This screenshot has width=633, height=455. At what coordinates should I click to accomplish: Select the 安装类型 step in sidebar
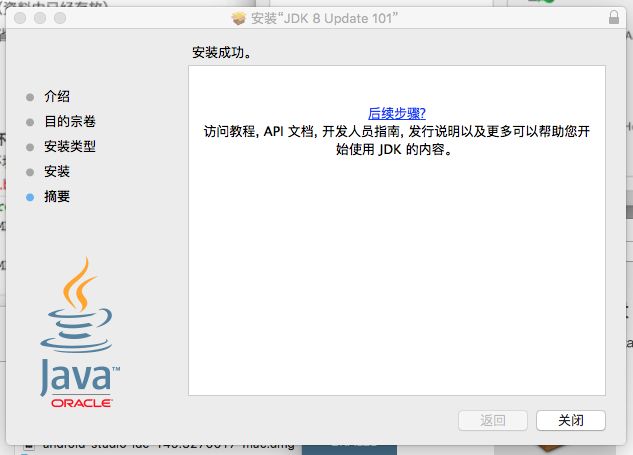coord(70,146)
